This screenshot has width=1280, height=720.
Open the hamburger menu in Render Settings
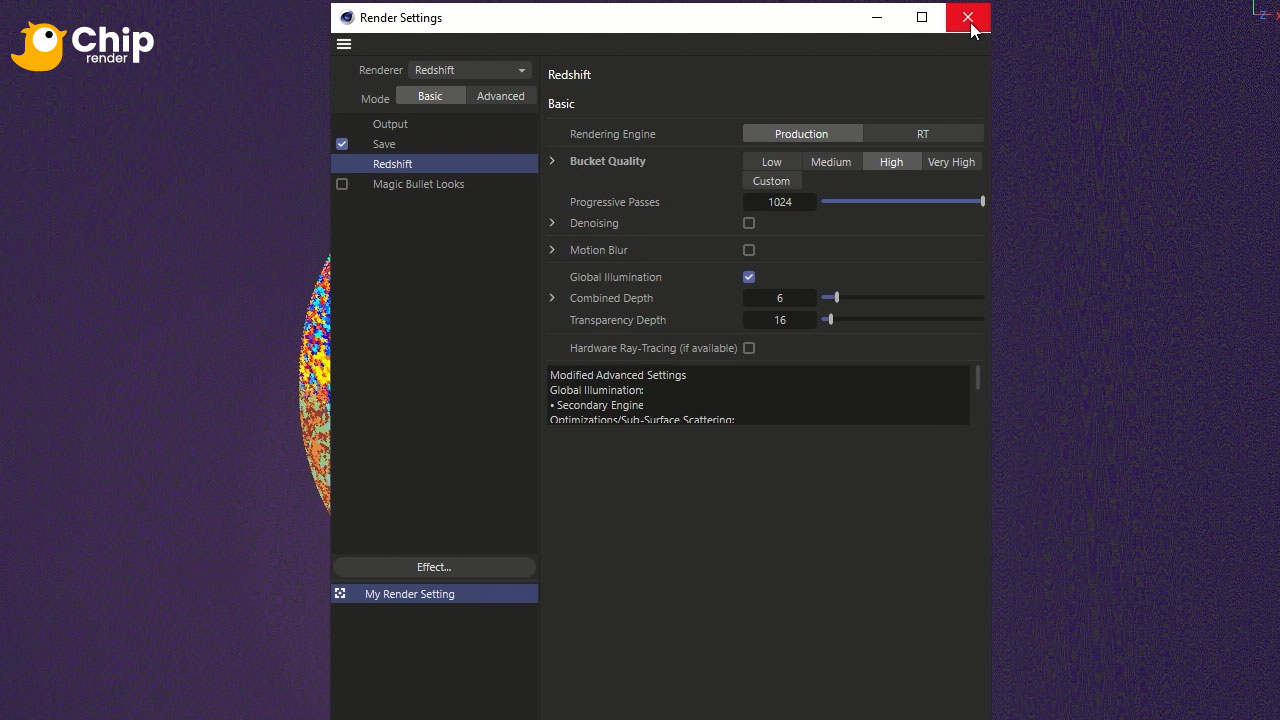tap(344, 44)
